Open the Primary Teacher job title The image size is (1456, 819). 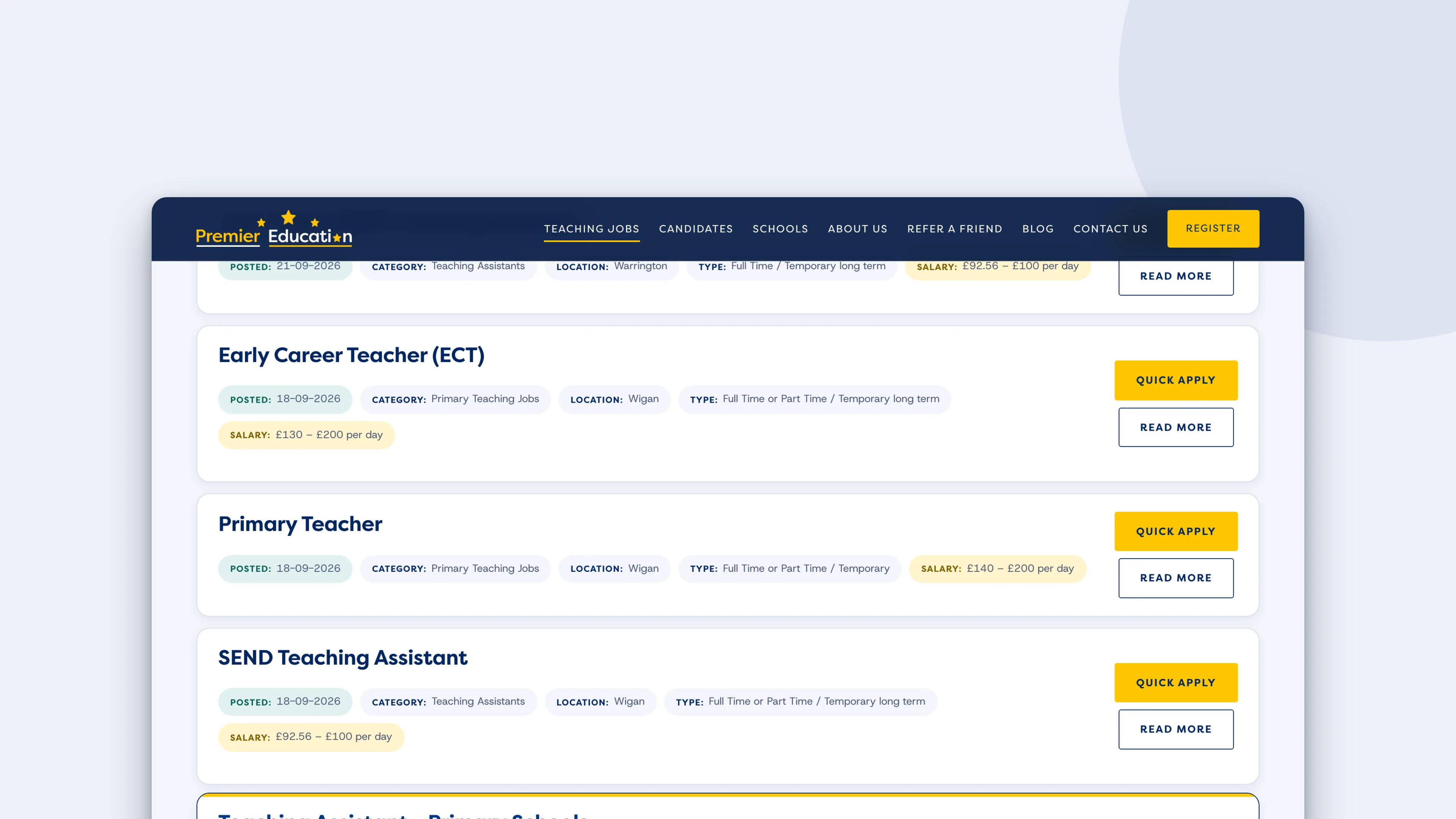click(300, 524)
